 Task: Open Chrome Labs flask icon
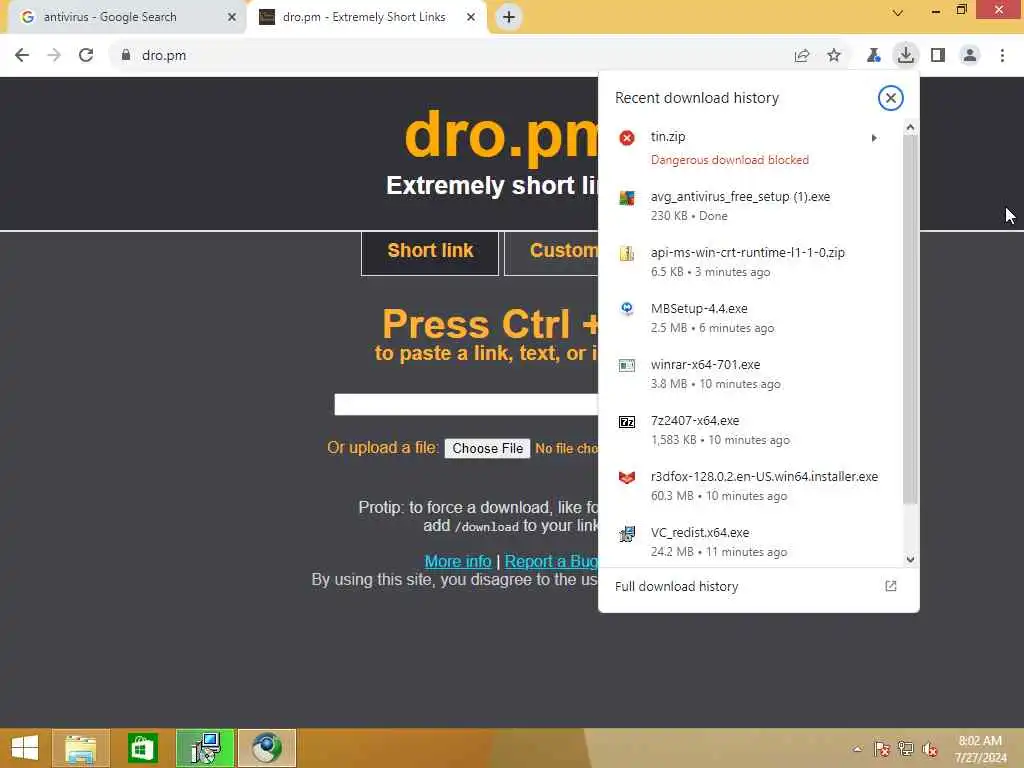point(873,56)
